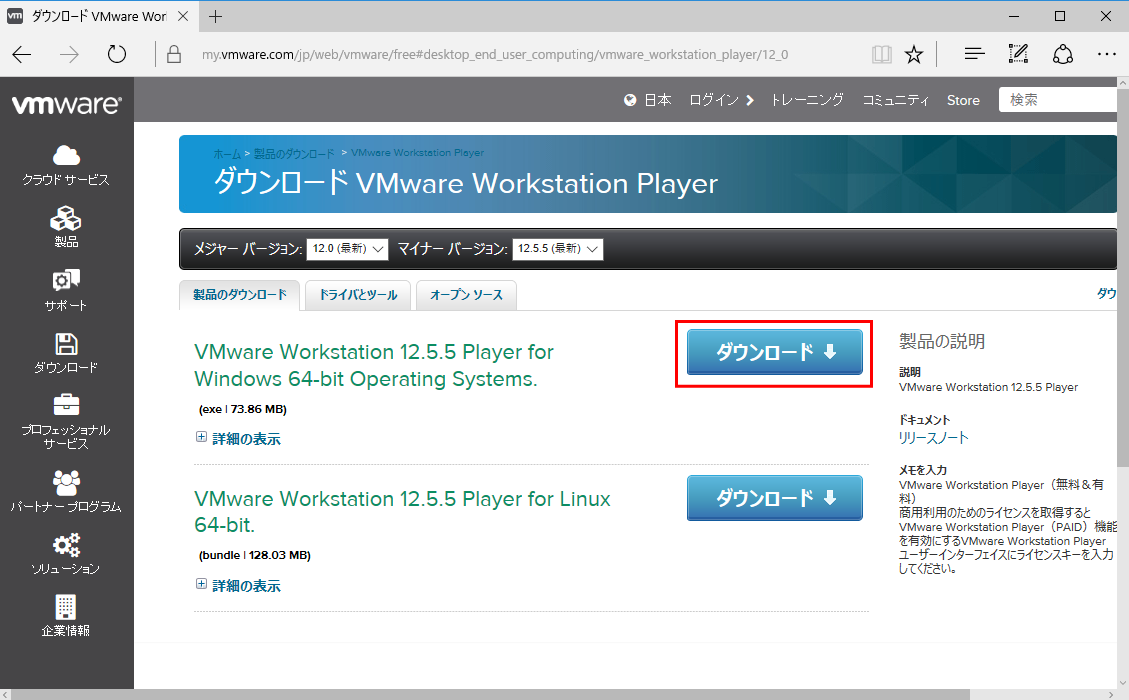1129x700 pixels.
Task: Click the Refresh page icon
Action: [x=117, y=54]
